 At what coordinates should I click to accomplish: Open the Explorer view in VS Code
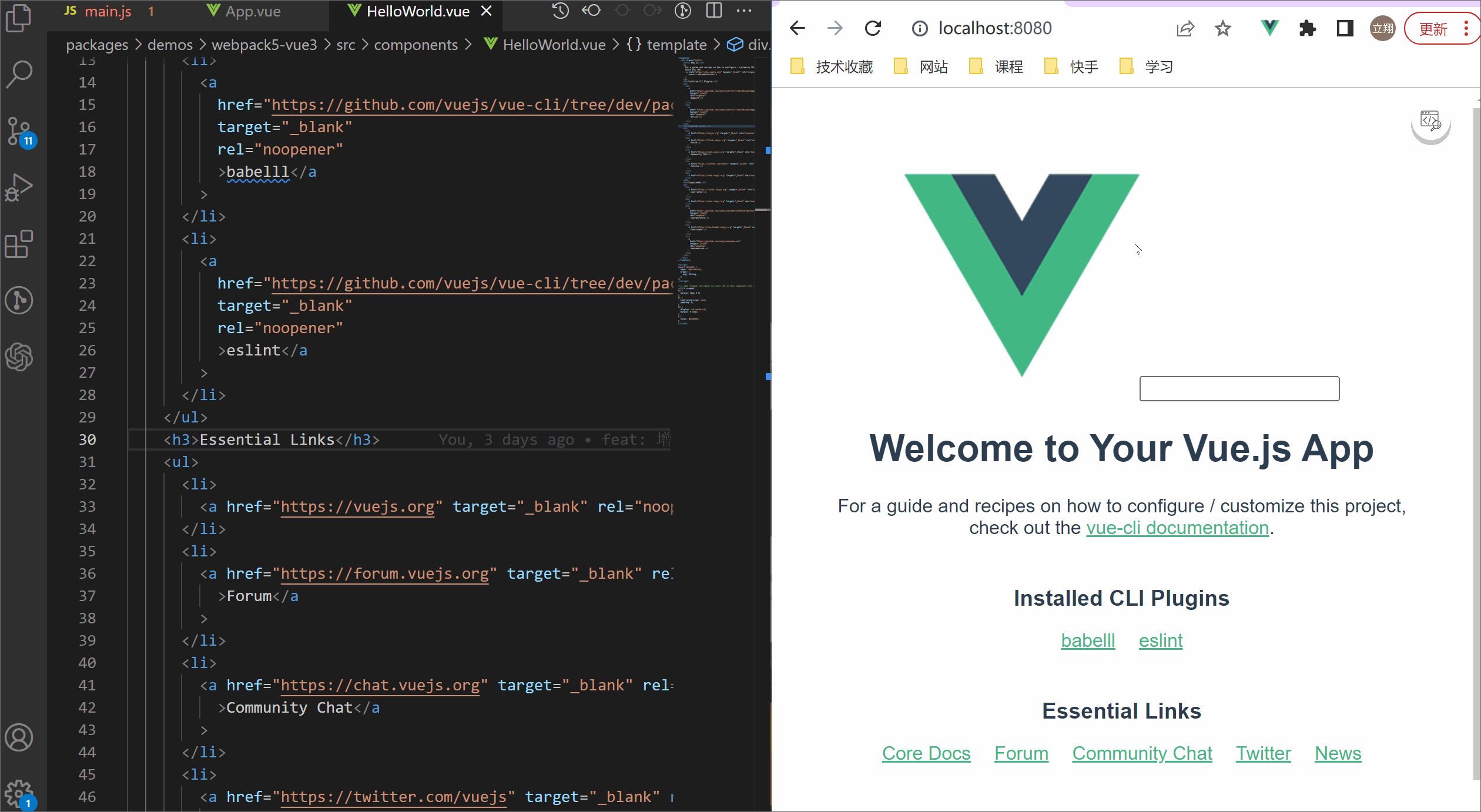(x=19, y=18)
